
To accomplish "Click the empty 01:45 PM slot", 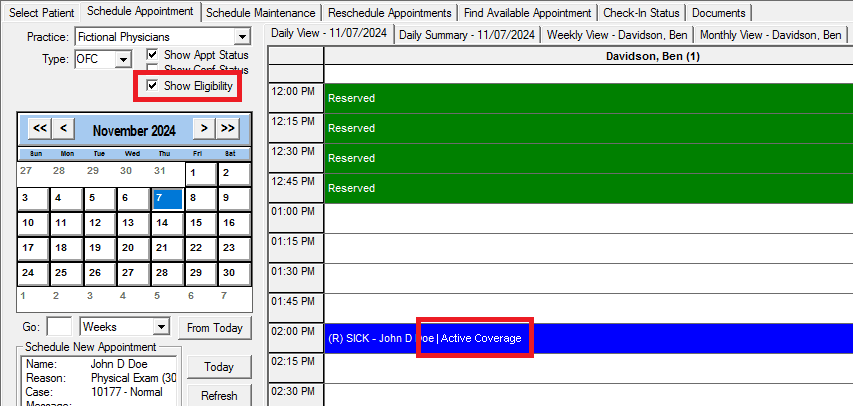I will coord(589,308).
